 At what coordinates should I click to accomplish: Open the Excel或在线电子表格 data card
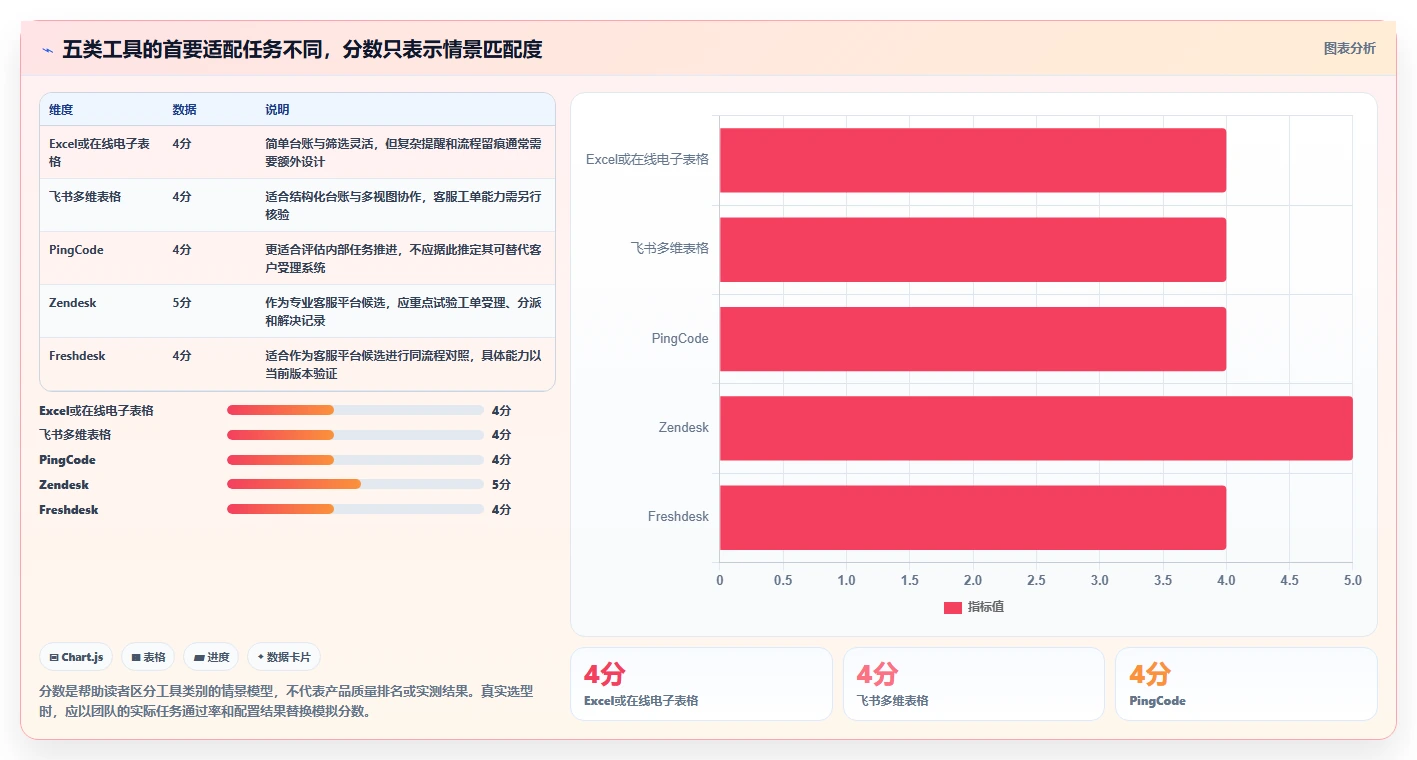tap(701, 684)
